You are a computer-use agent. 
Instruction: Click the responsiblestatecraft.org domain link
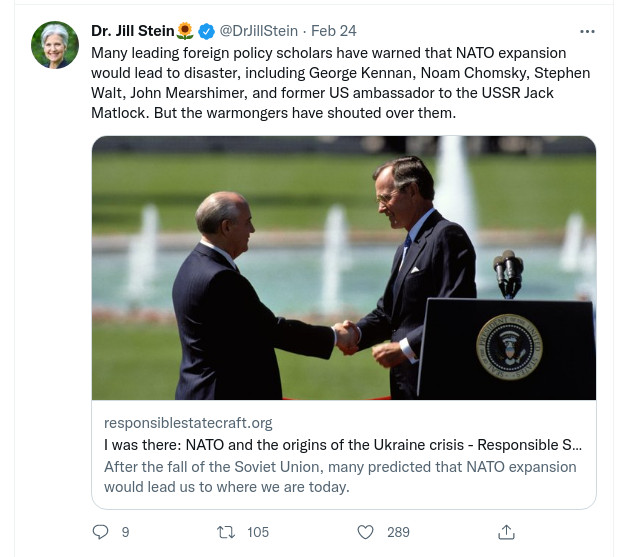tap(188, 423)
